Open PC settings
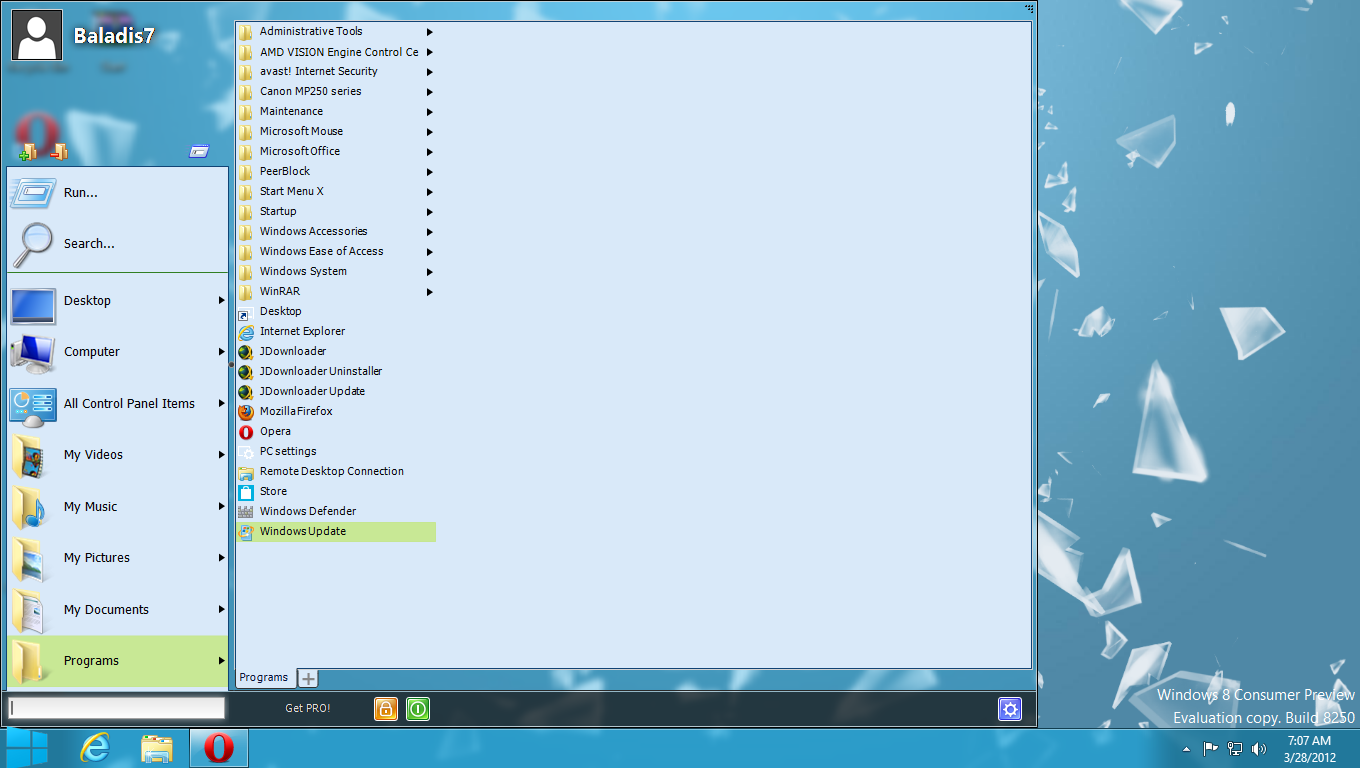 point(336,451)
